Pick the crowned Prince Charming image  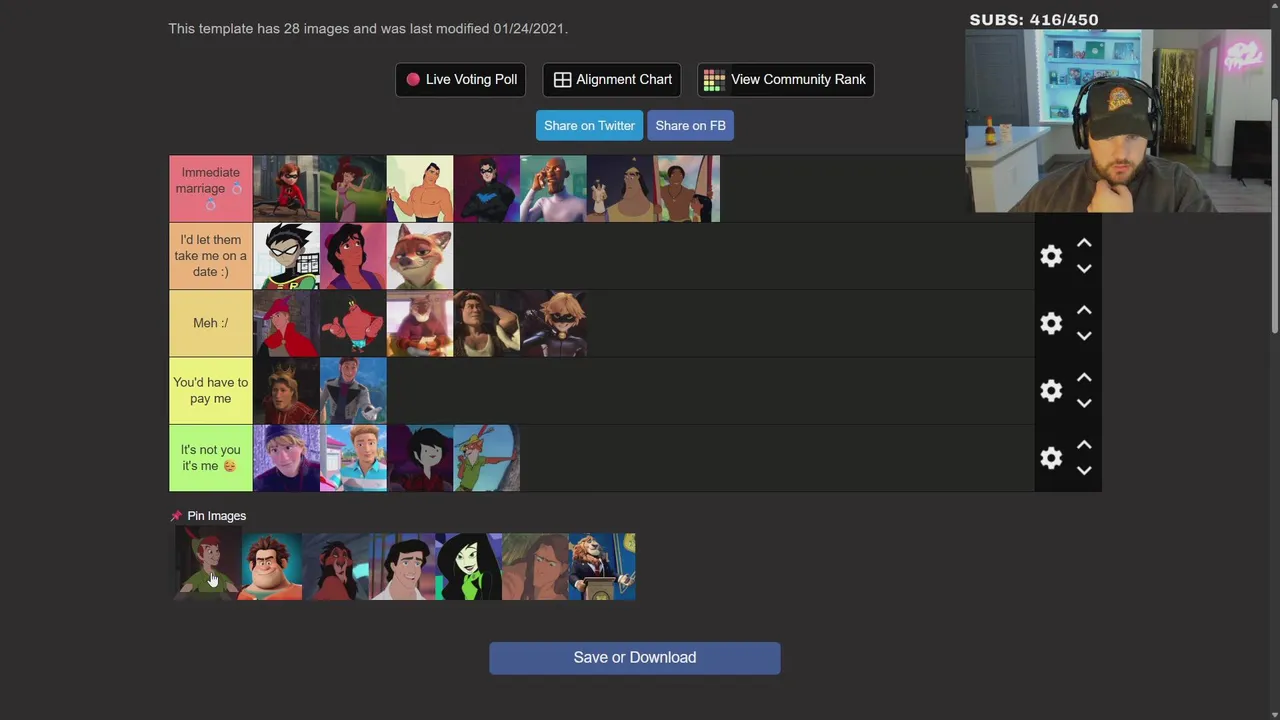pyautogui.click(x=286, y=390)
